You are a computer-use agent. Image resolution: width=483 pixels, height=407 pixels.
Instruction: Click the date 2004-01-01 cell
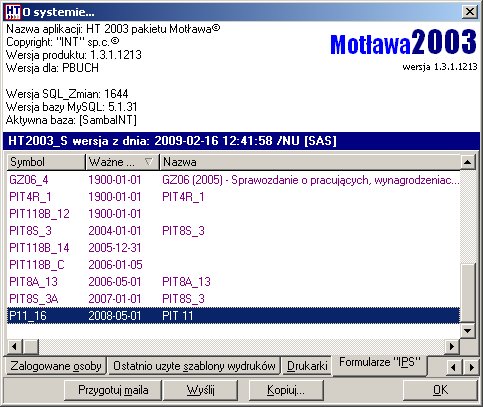pyautogui.click(x=115, y=231)
